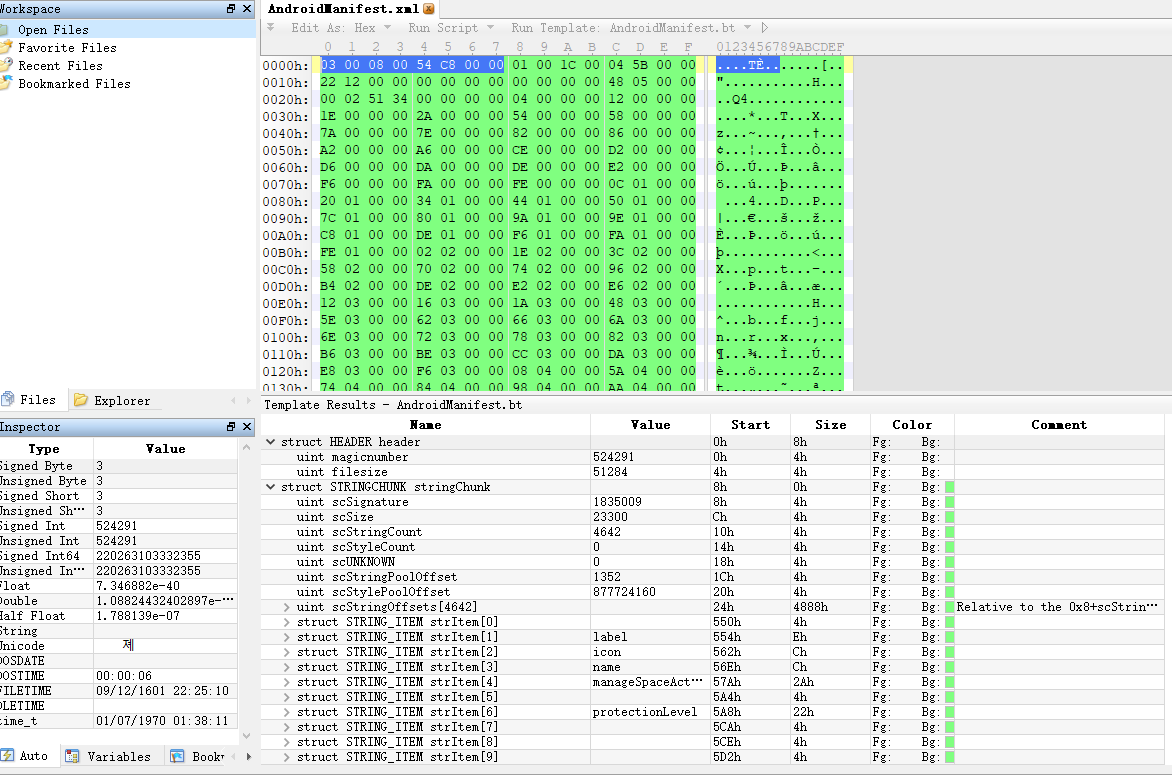1172x775 pixels.
Task: Click the Size column header
Action: coord(830,424)
